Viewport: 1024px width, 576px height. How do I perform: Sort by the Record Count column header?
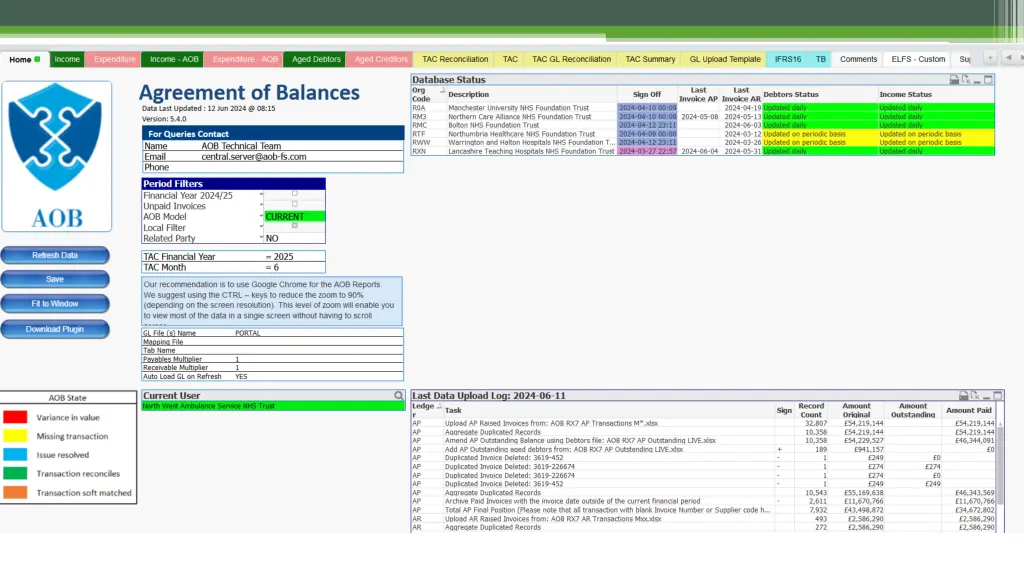point(811,410)
